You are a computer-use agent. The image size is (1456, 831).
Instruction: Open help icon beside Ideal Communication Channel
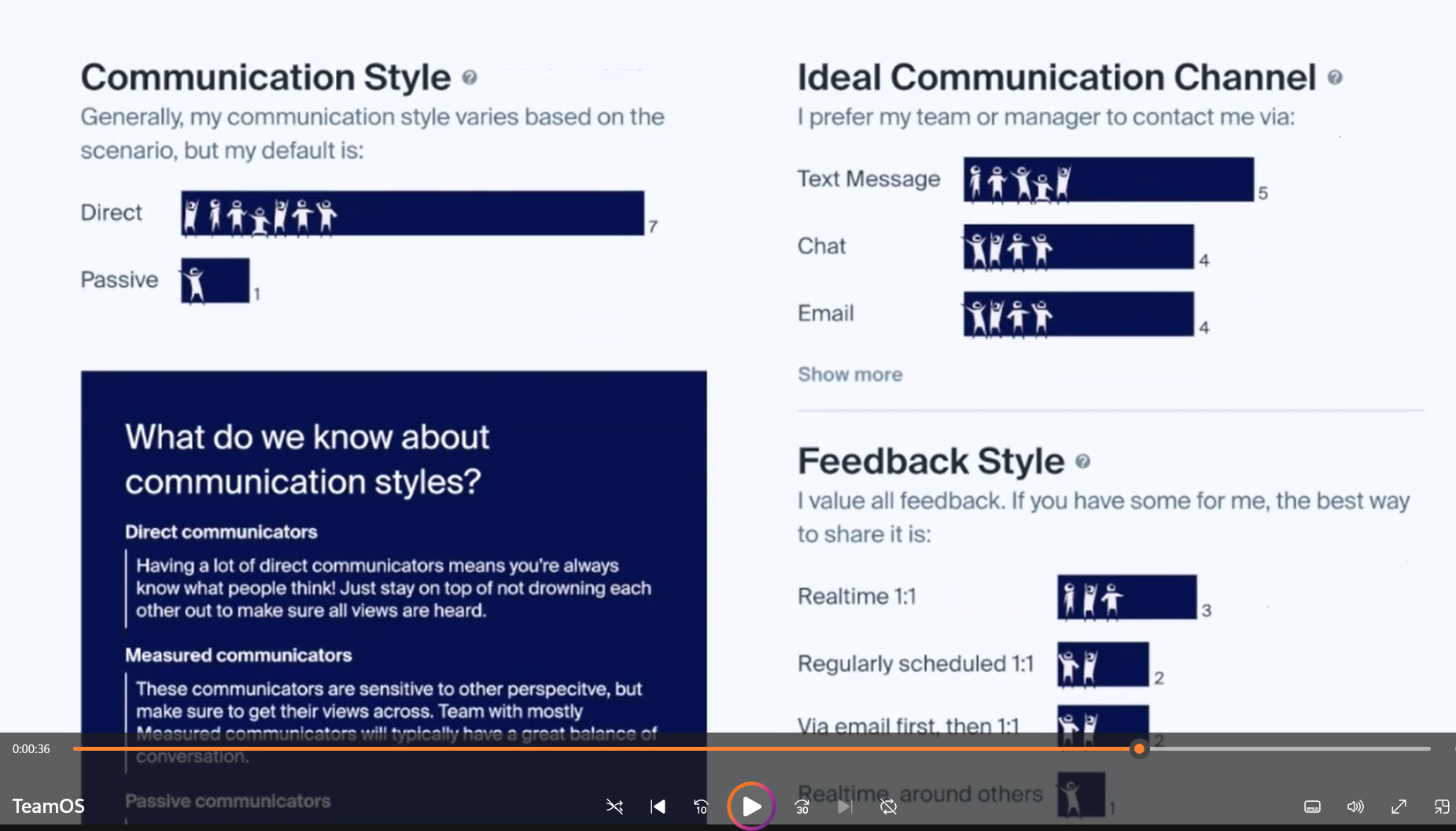click(1335, 77)
